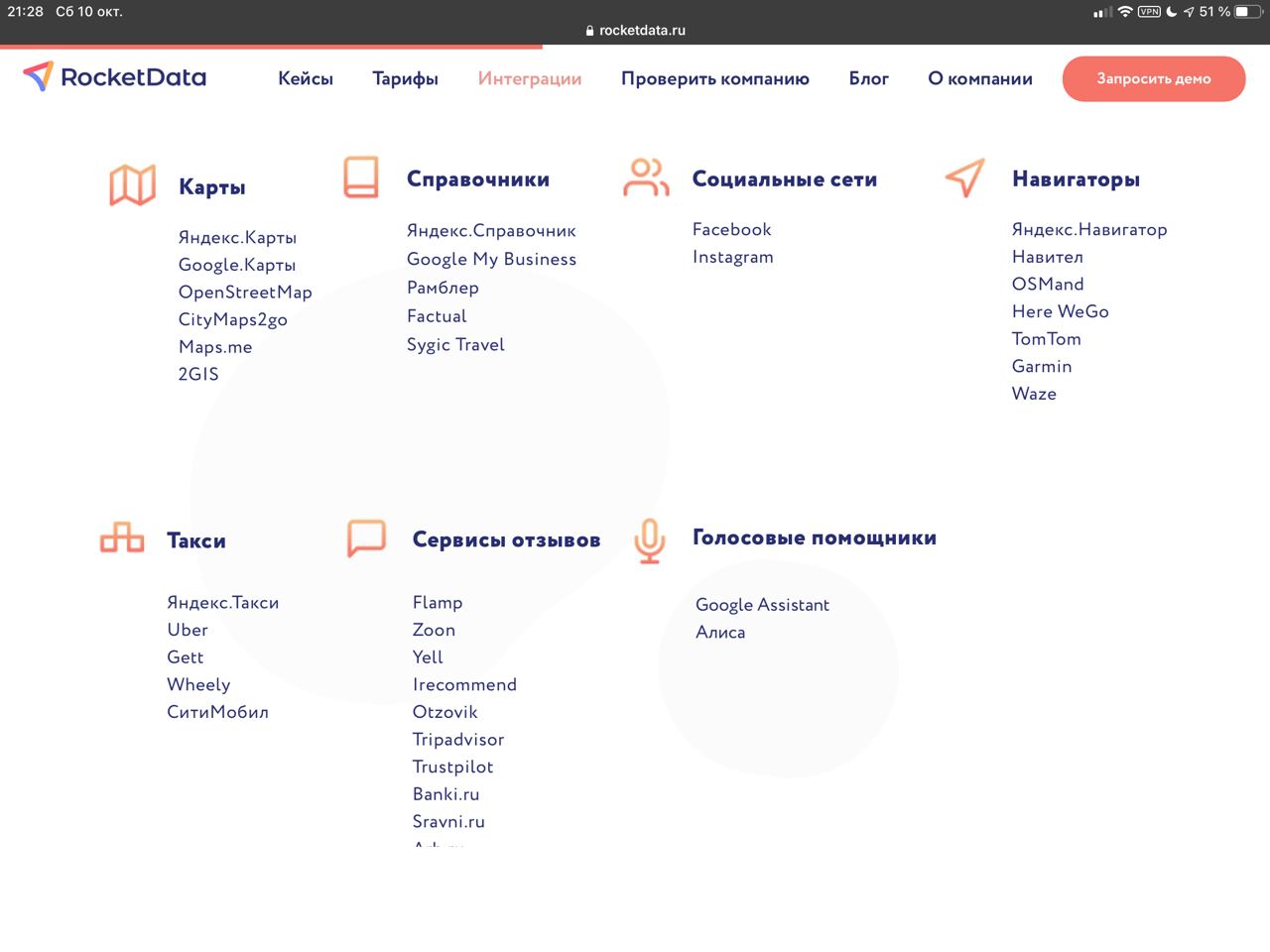Viewport: 1270px width, 952px height.
Task: Open the CityMaps2go link
Action: [233, 319]
